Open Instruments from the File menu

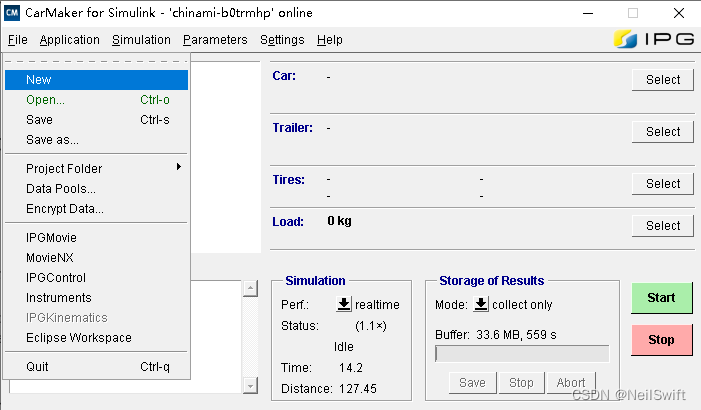click(x=96, y=298)
